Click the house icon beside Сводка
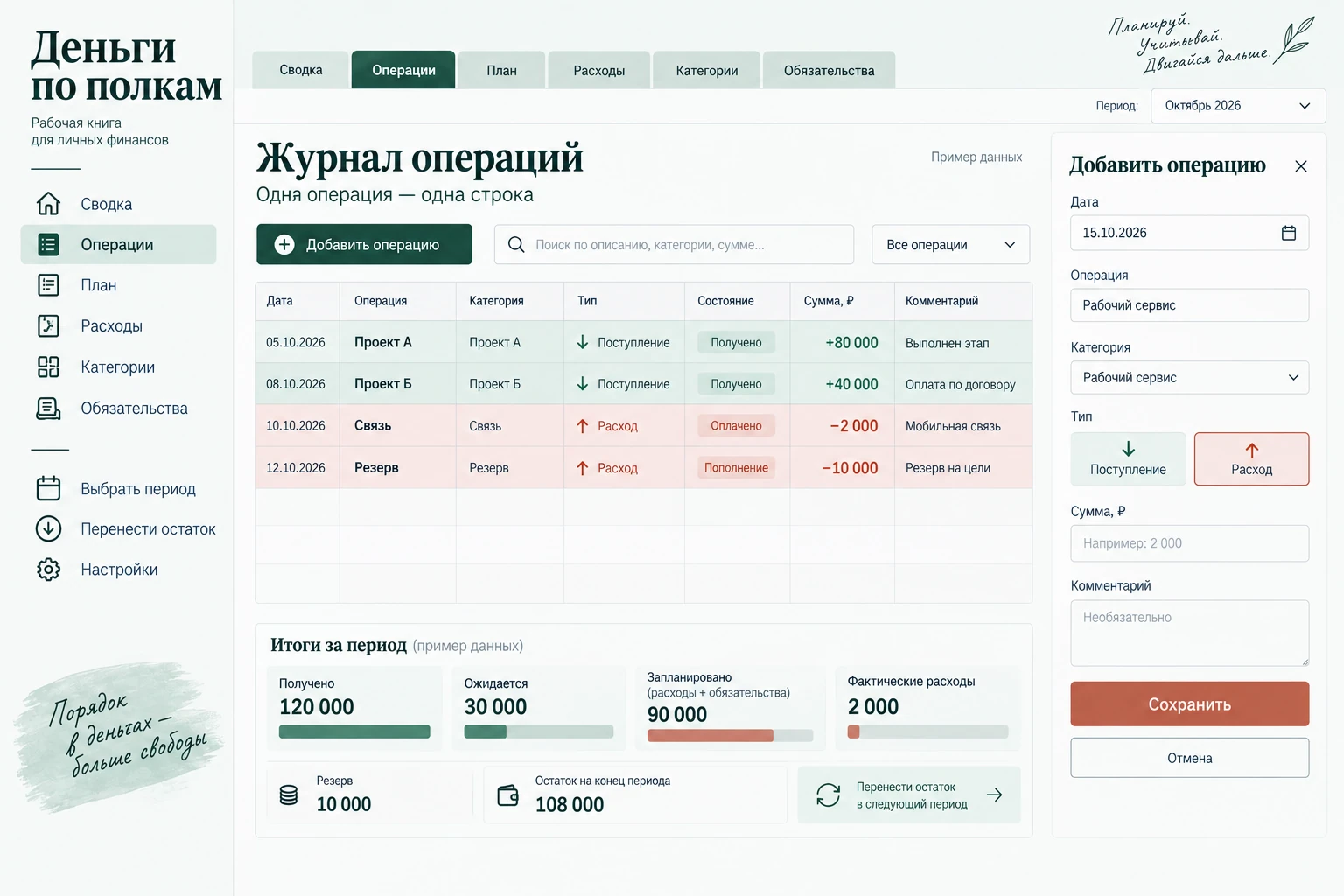Image resolution: width=1344 pixels, height=896 pixels. pyautogui.click(x=48, y=204)
